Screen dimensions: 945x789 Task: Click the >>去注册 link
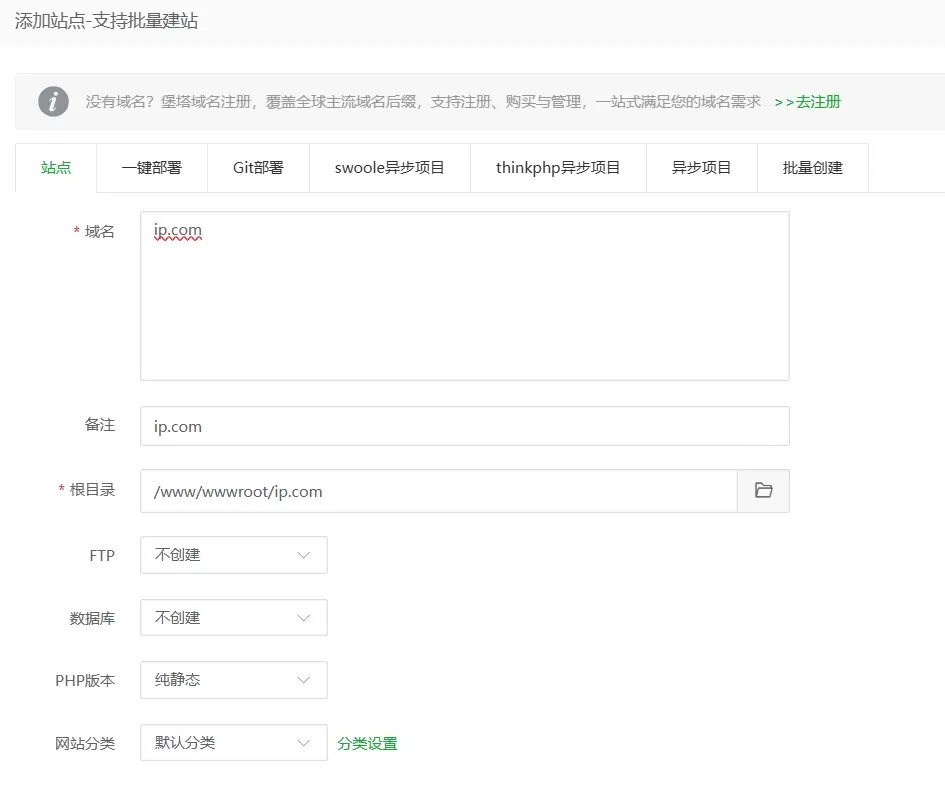coord(808,102)
